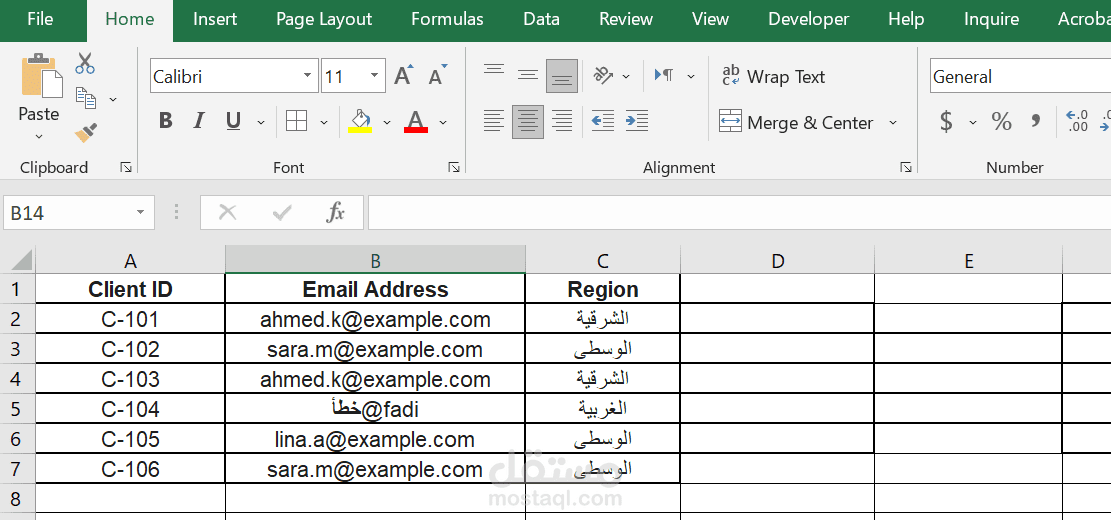Click the Accounting dollar format icon
Screen dimensions: 1111x520
(x=946, y=122)
